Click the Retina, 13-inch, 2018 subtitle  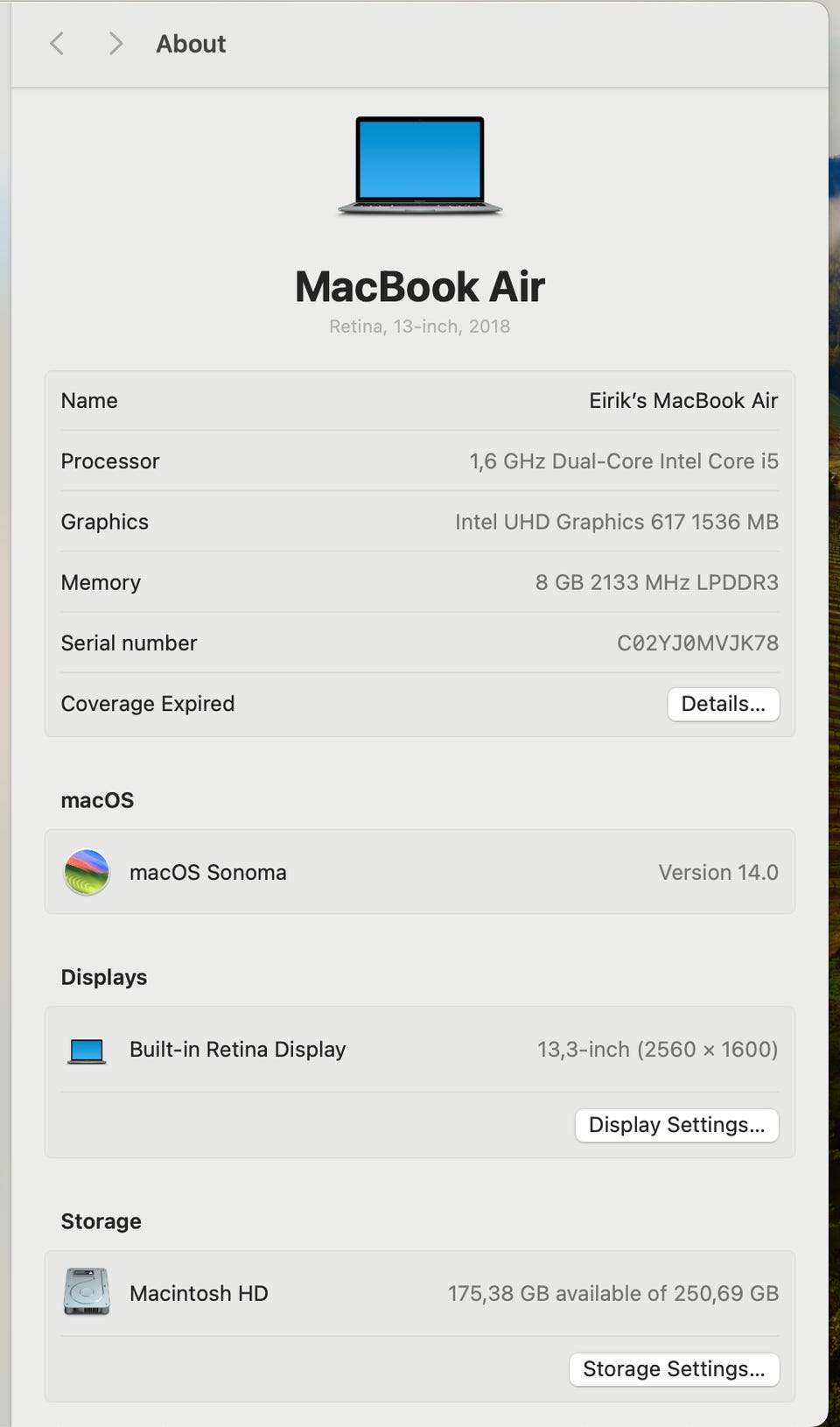[420, 327]
